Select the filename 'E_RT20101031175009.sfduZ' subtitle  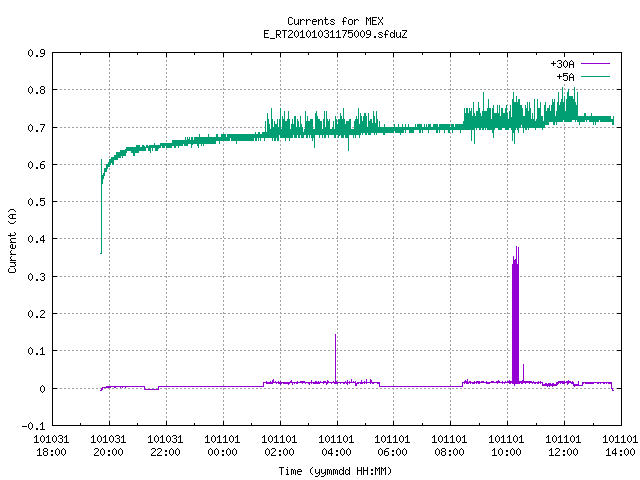pos(335,34)
